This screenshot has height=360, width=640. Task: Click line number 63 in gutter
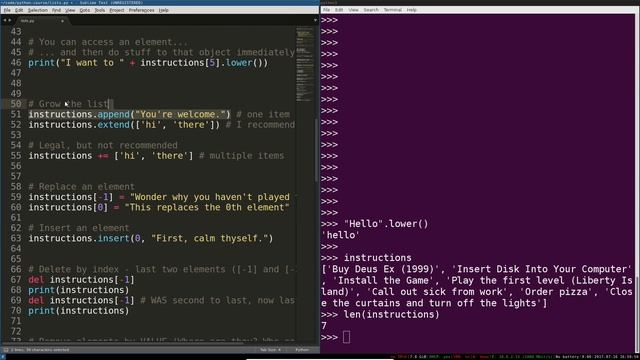[x=16, y=238]
